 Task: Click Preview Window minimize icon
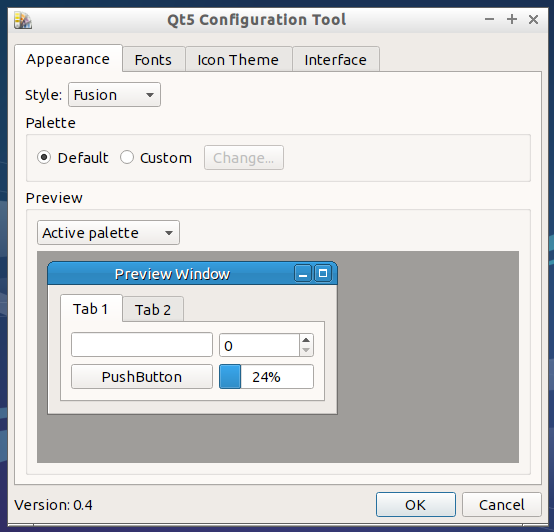(303, 274)
